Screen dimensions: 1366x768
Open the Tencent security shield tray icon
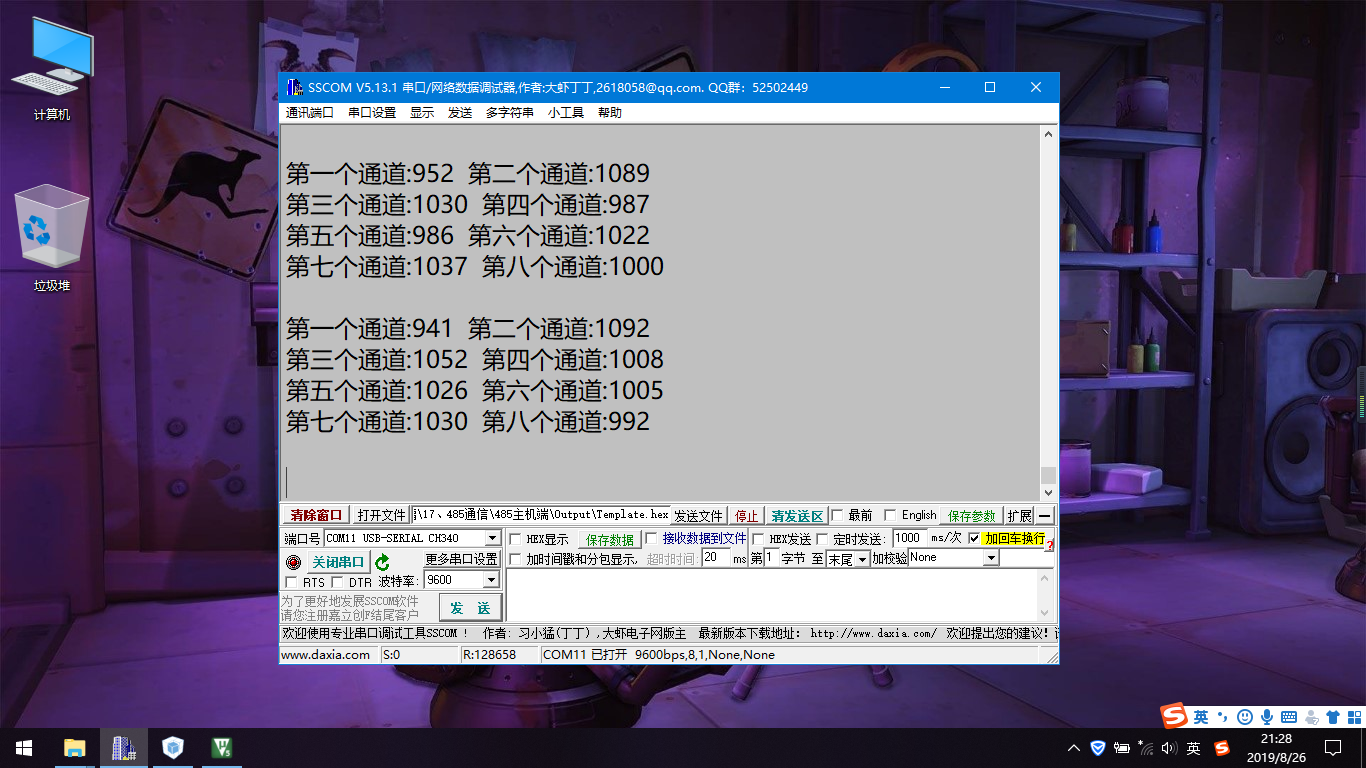pyautogui.click(x=1098, y=748)
